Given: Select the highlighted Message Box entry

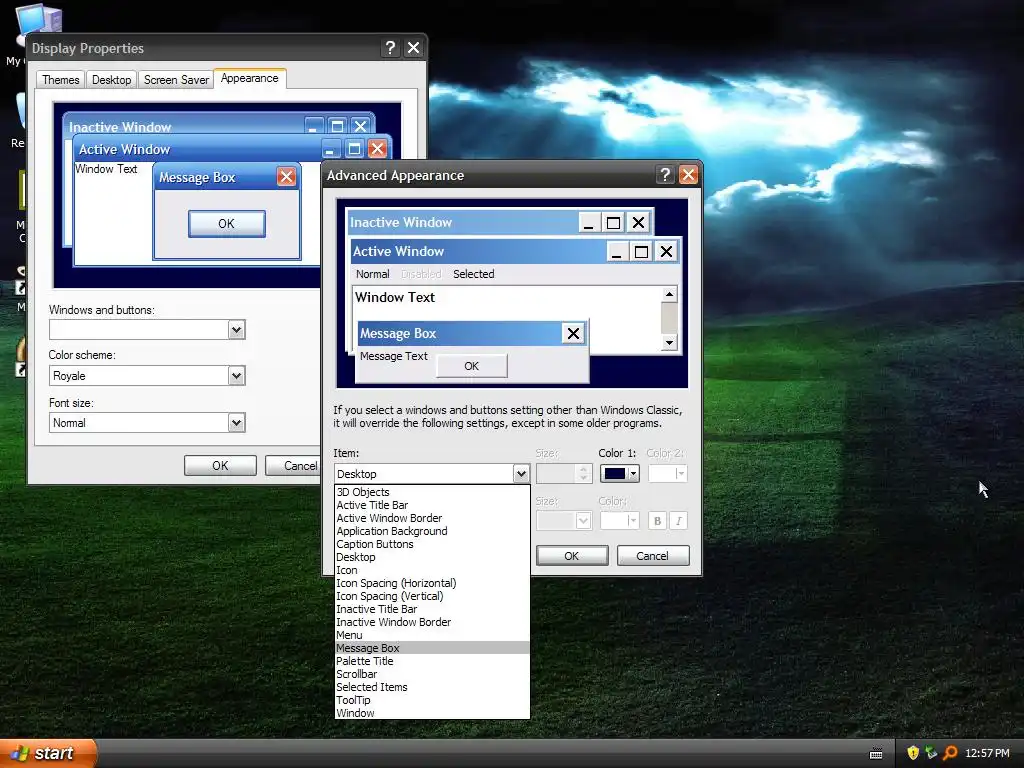Looking at the screenshot, I should tap(432, 648).
